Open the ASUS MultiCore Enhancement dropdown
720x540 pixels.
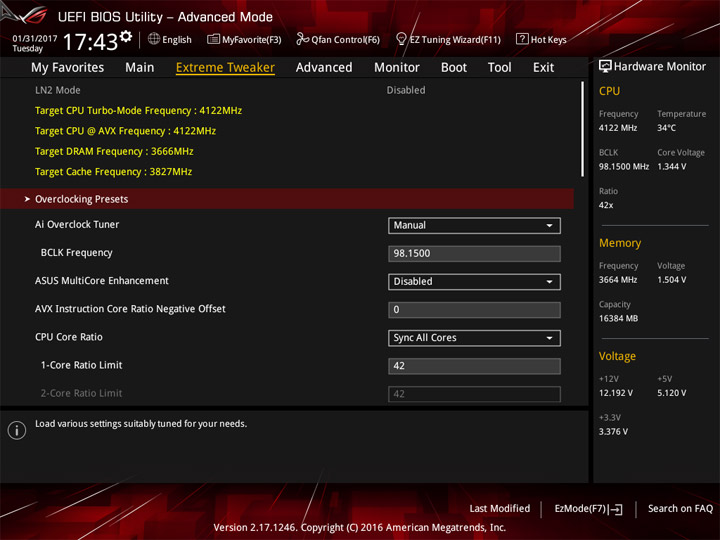(x=474, y=281)
